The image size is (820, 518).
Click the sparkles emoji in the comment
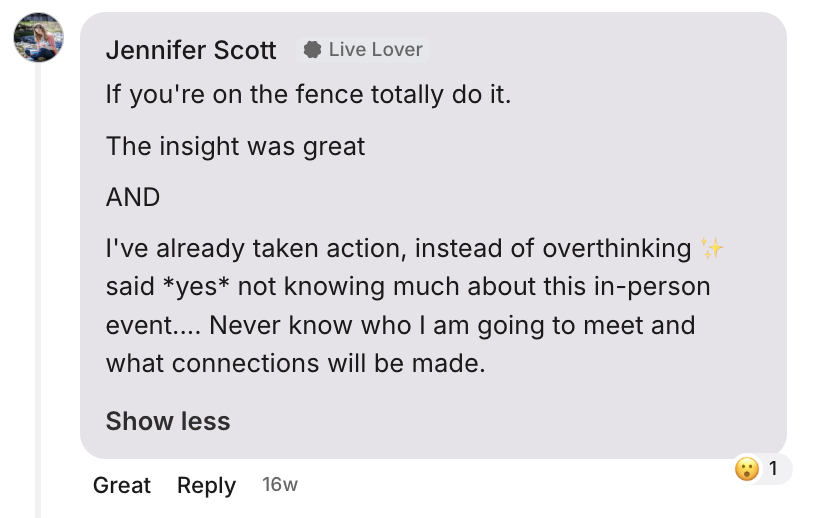point(712,248)
